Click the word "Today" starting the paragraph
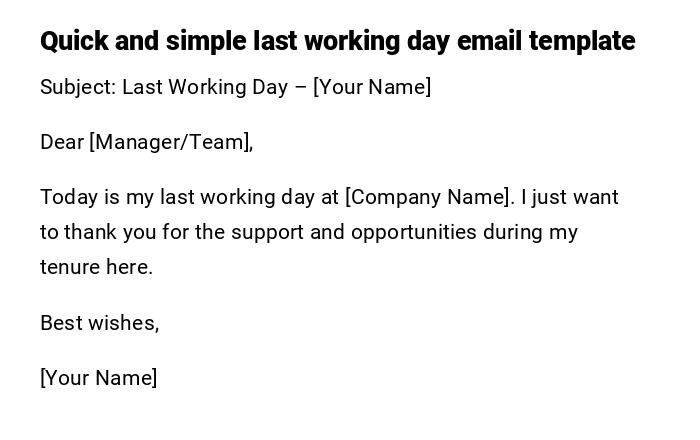 point(67,197)
